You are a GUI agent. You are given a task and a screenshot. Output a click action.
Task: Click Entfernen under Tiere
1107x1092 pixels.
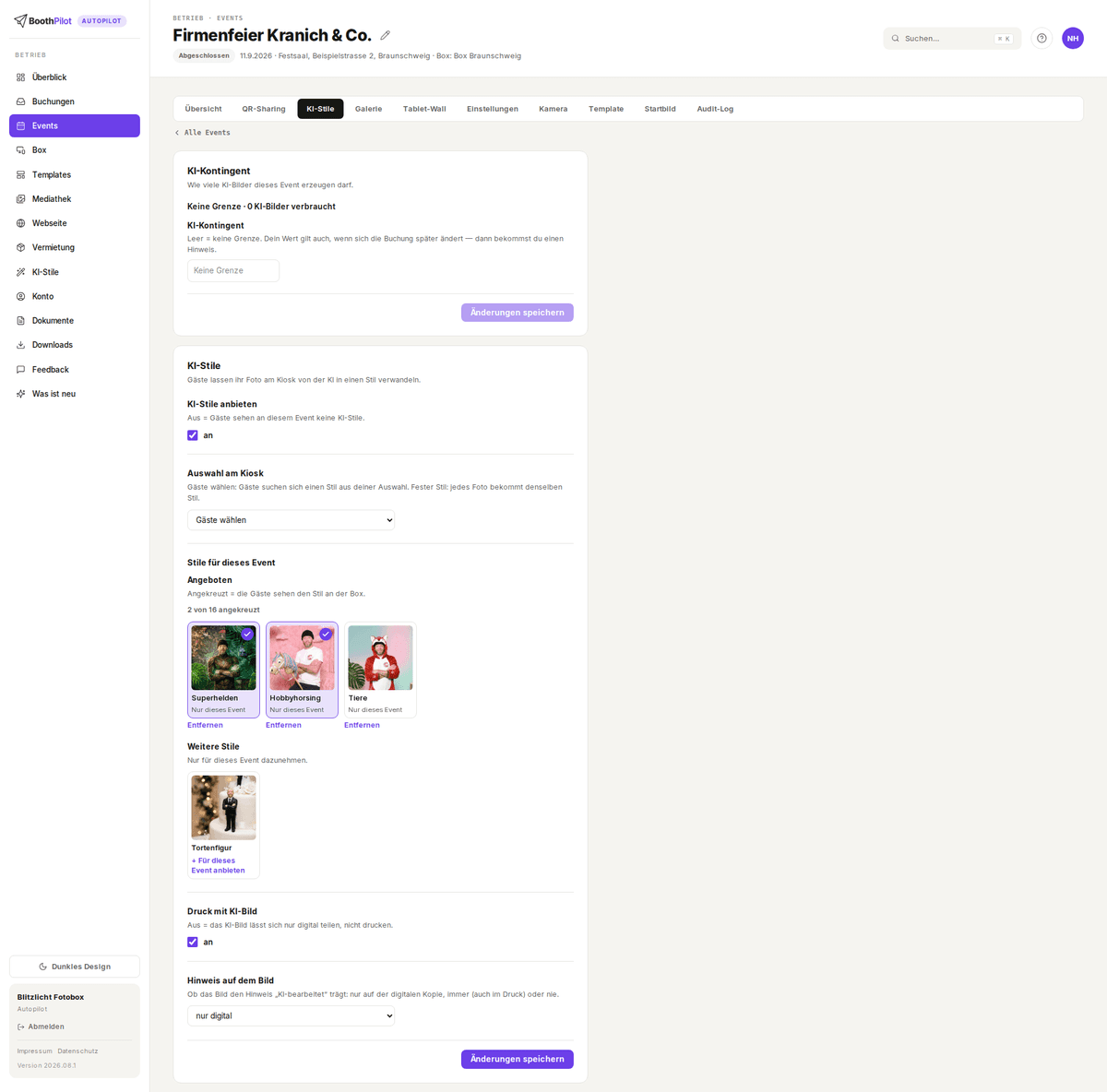pos(362,725)
